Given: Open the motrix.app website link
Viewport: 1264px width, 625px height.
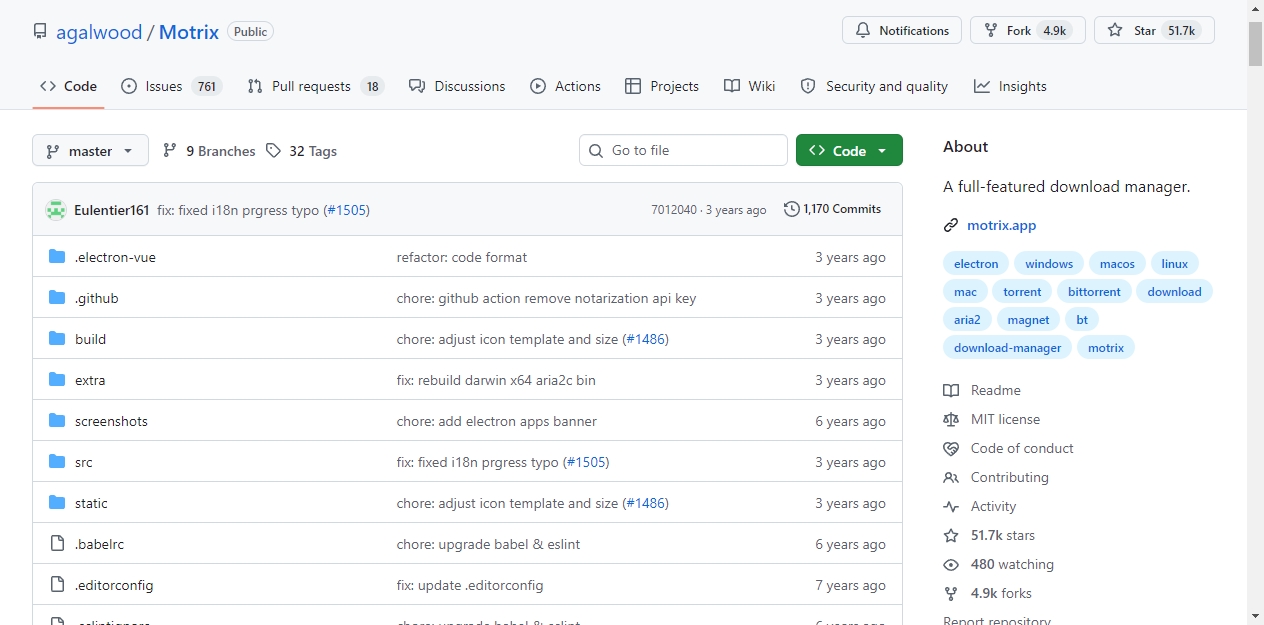Looking at the screenshot, I should tap(1001, 225).
